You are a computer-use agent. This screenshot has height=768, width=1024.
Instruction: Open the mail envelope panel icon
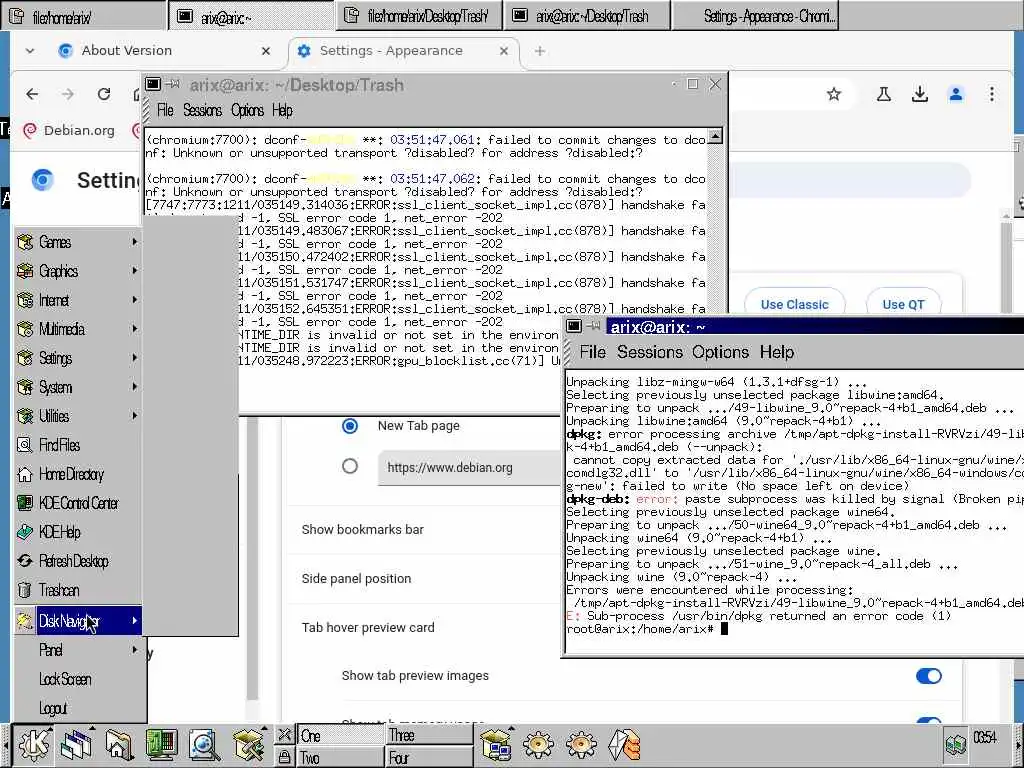(x=624, y=744)
